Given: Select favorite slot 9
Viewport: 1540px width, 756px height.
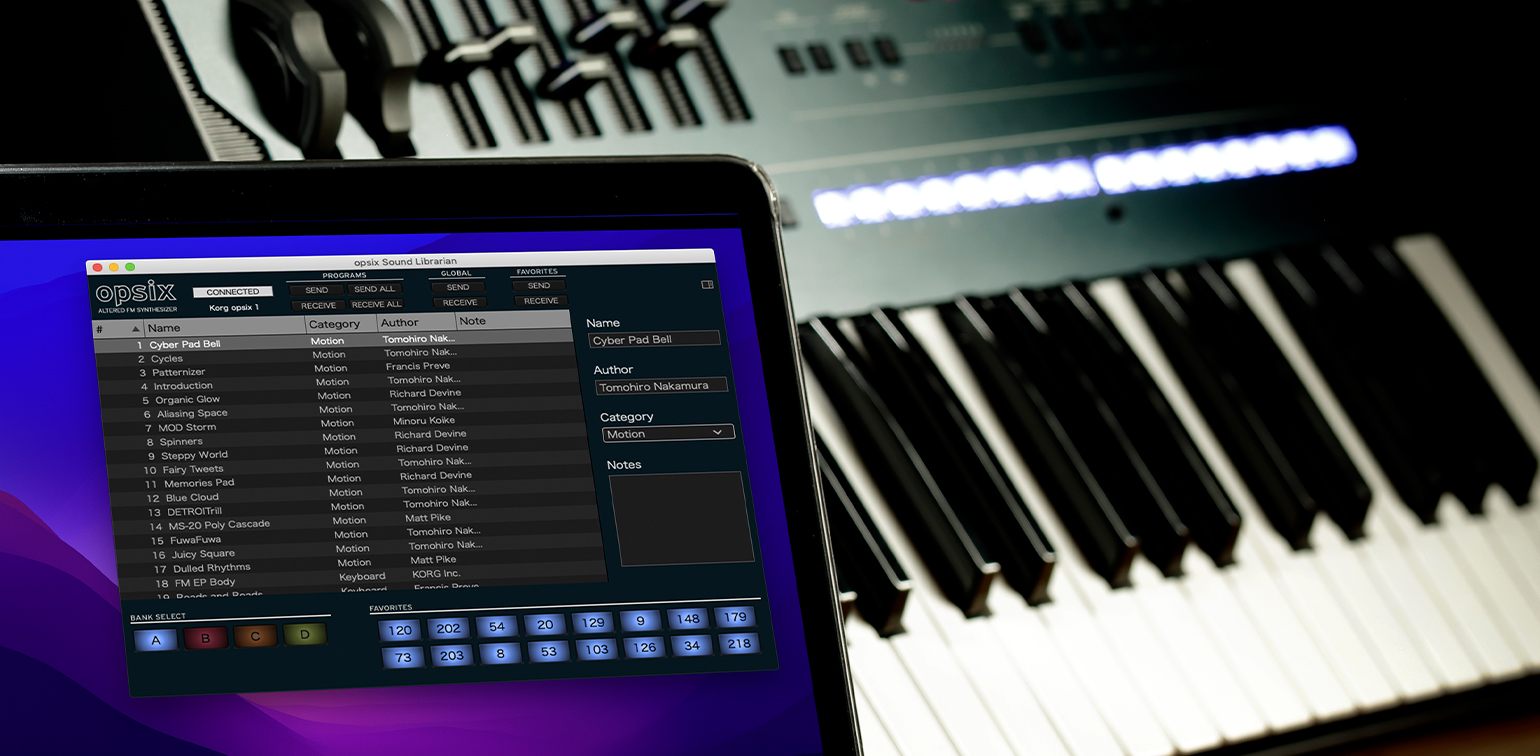Looking at the screenshot, I should (640, 620).
